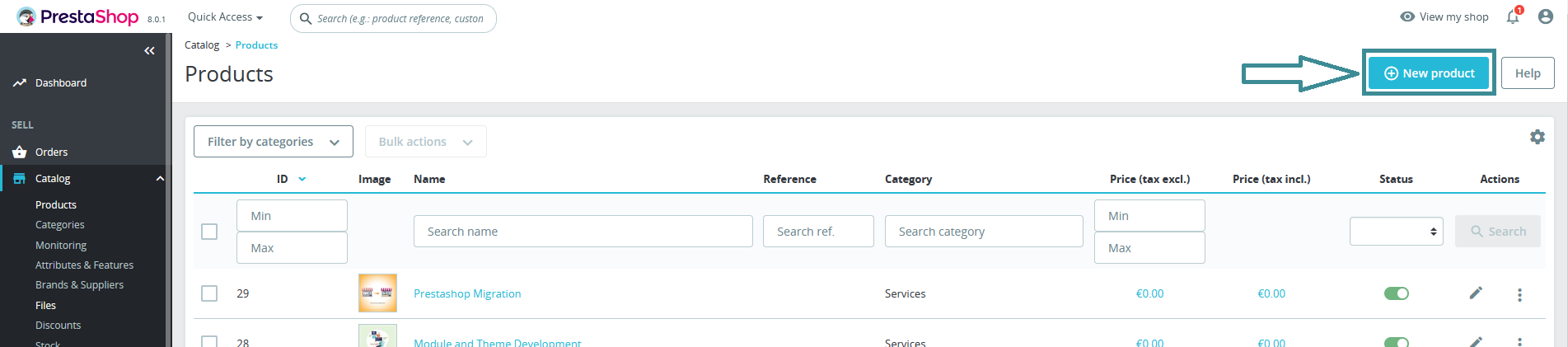The width and height of the screenshot is (1568, 347).
Task: Click the table settings gear icon
Action: pyautogui.click(x=1538, y=137)
